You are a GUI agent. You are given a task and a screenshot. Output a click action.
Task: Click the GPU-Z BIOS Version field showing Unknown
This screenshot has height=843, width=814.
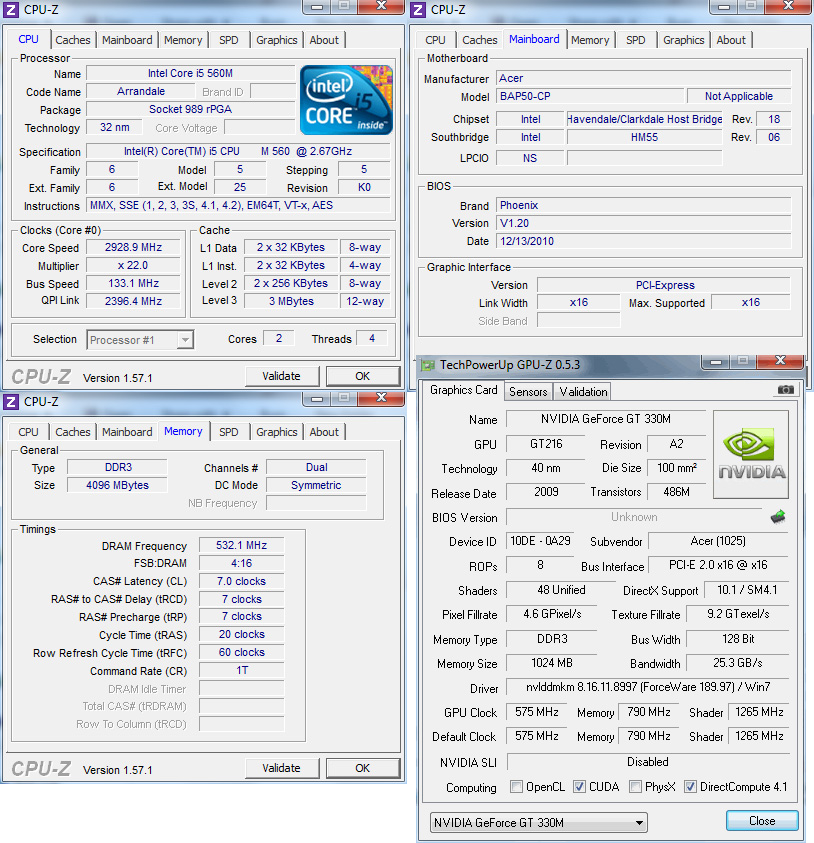[x=634, y=517]
